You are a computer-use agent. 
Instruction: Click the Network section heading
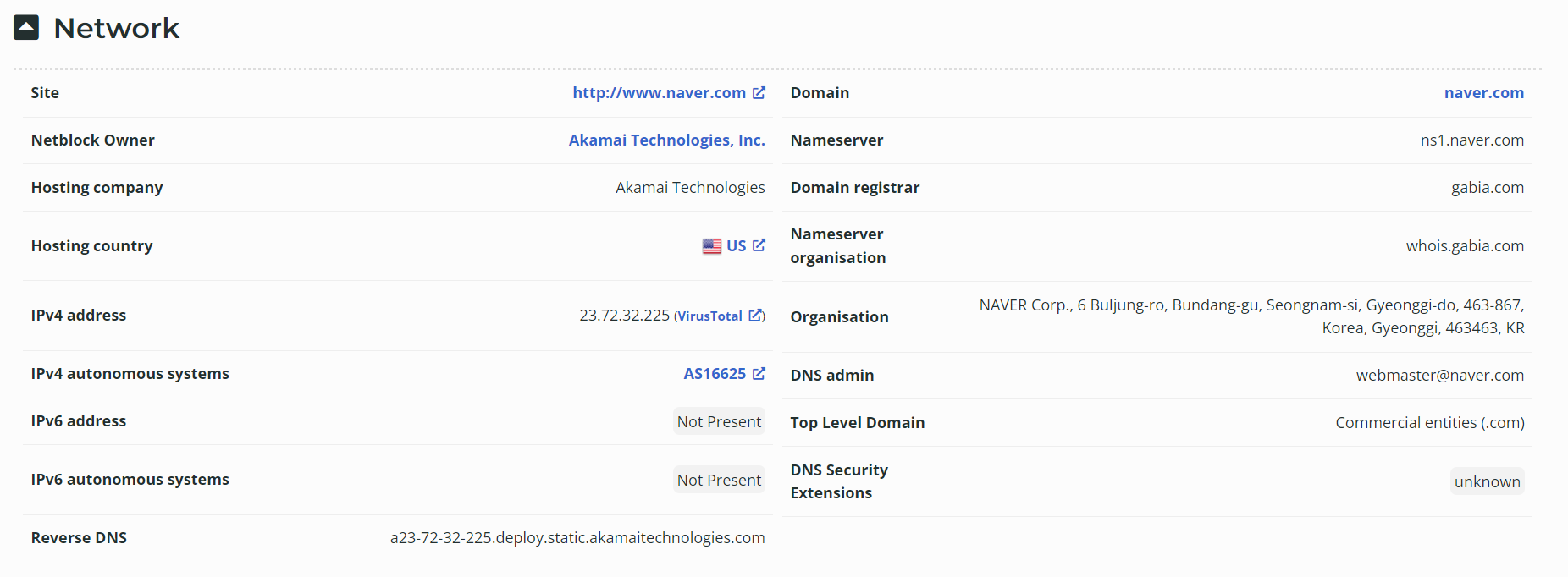(116, 28)
